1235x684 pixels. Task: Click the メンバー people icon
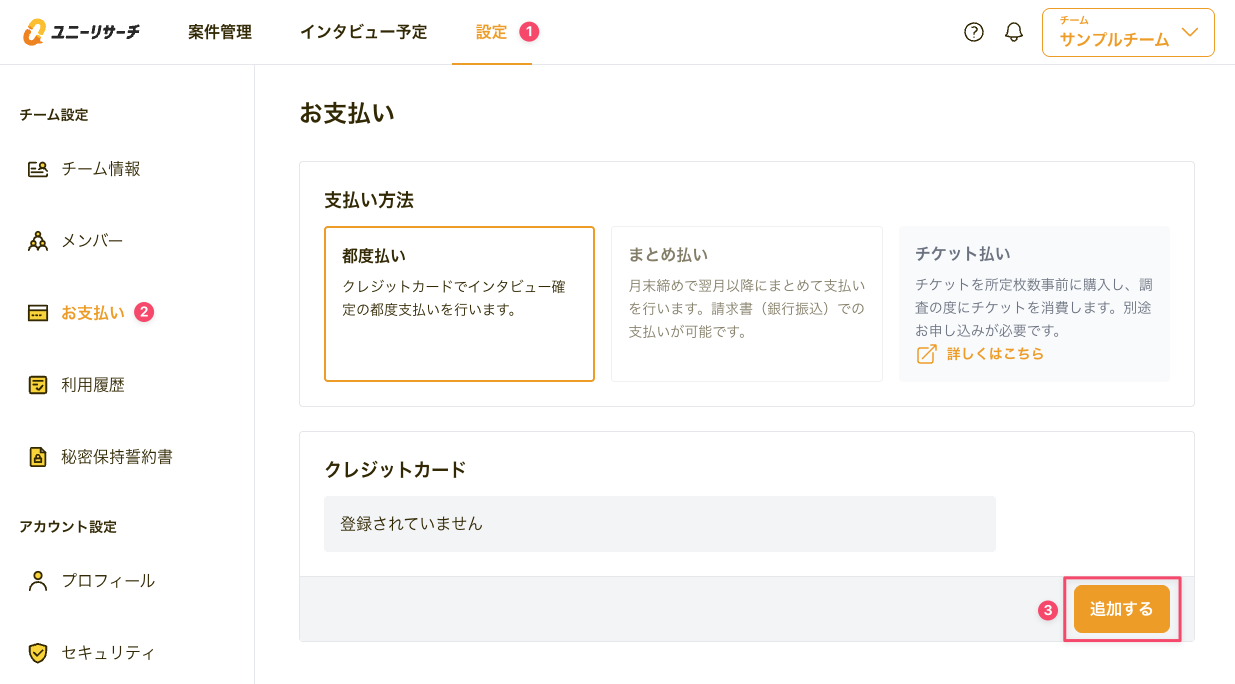38,241
